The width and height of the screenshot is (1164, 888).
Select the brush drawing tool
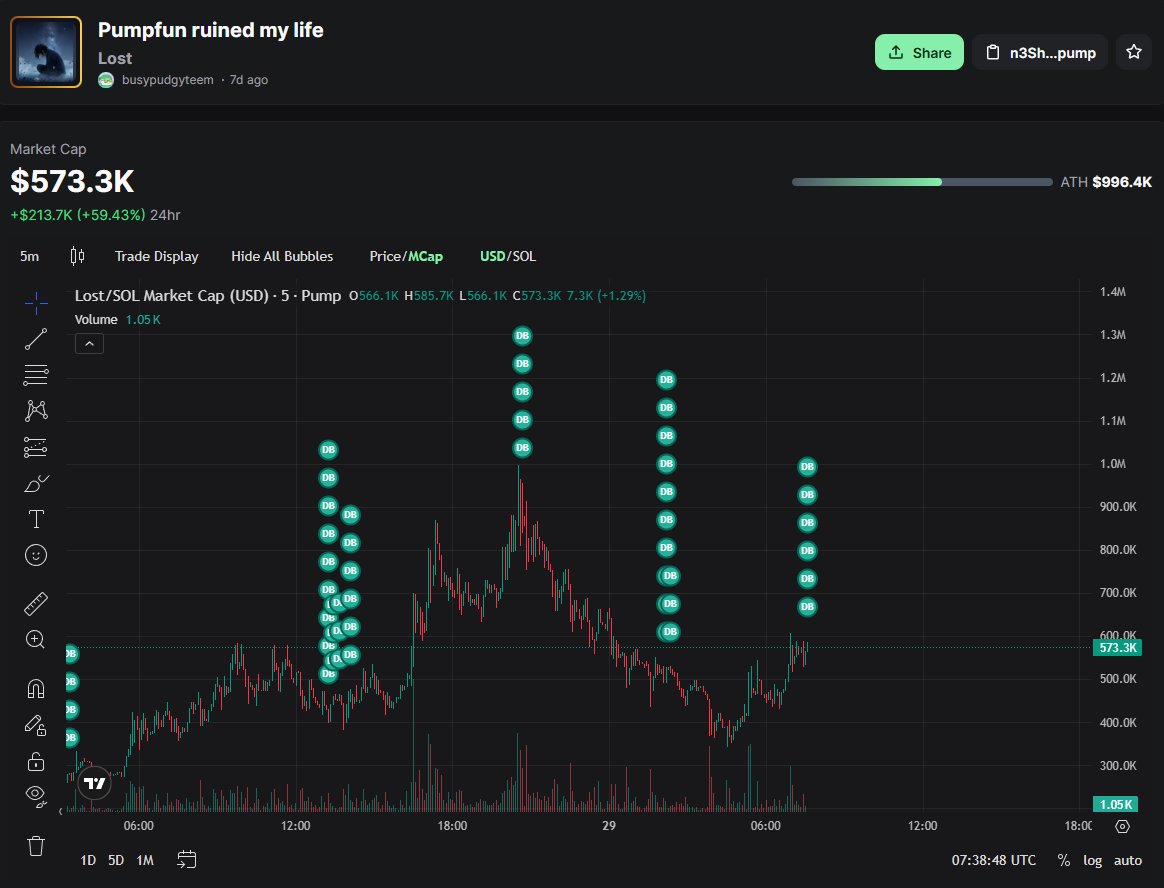pyautogui.click(x=36, y=483)
